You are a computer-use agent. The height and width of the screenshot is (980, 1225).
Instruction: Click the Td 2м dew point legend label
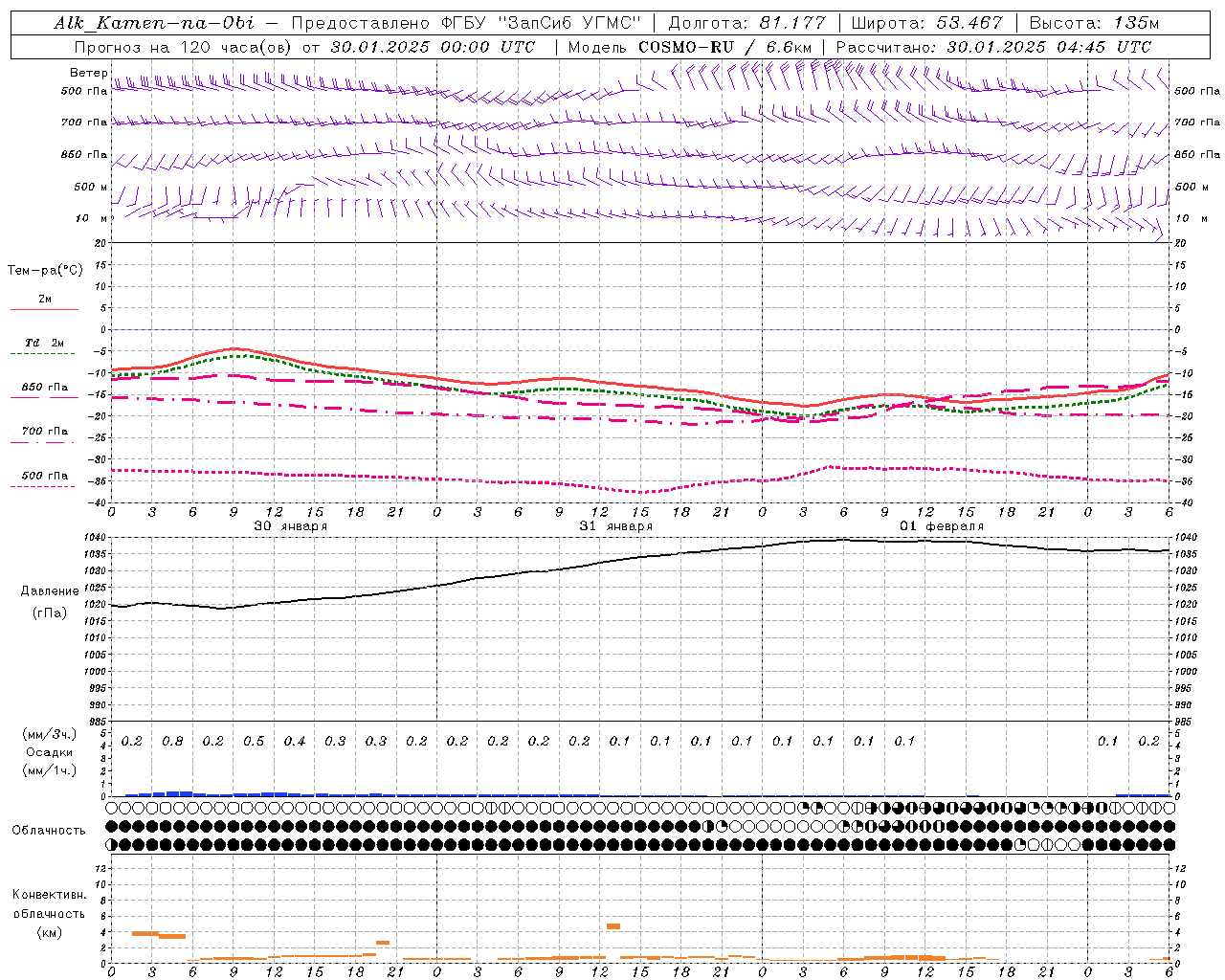(x=44, y=342)
